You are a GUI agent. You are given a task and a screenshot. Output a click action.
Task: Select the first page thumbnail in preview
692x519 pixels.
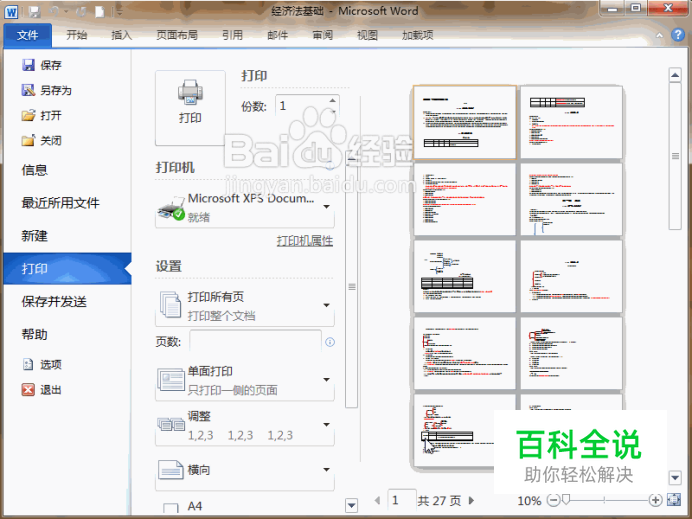[465, 122]
